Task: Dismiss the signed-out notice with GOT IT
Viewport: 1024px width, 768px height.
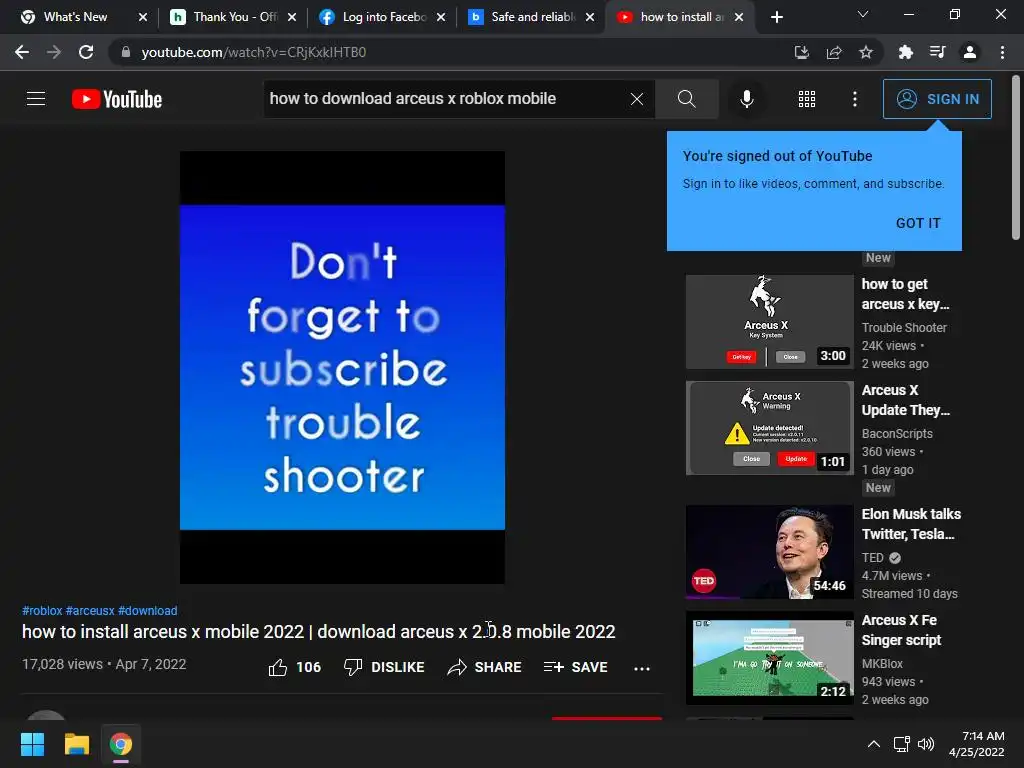Action: (x=918, y=223)
